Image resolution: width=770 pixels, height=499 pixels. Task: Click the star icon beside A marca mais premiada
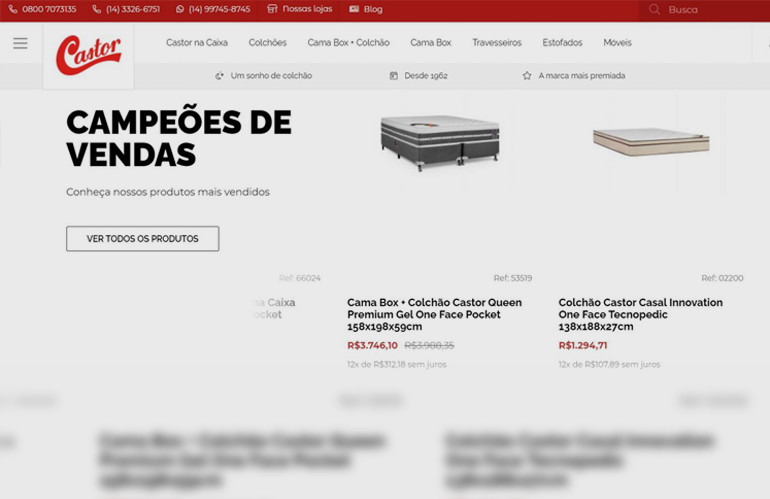pyautogui.click(x=527, y=76)
